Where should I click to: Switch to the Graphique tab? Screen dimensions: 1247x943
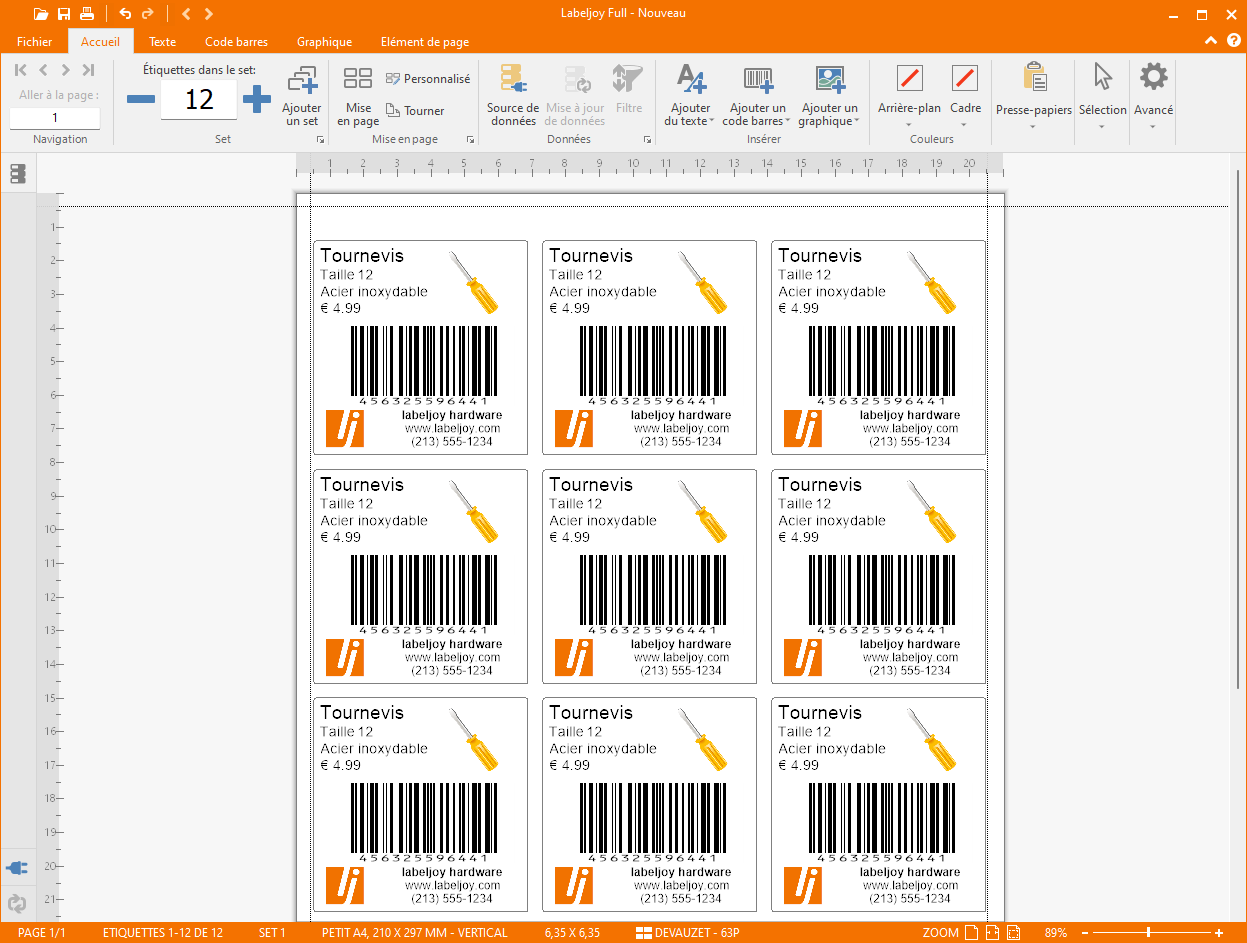pos(324,42)
